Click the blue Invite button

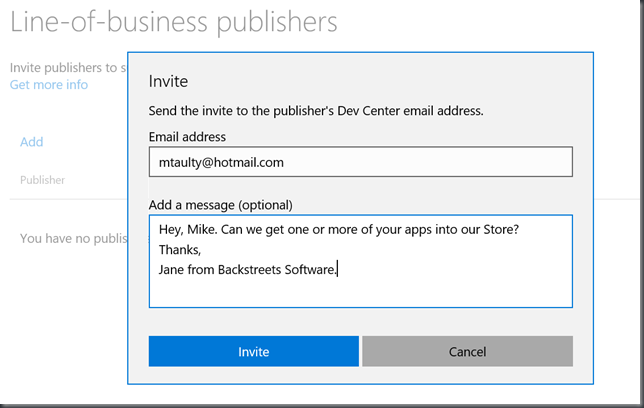253,351
